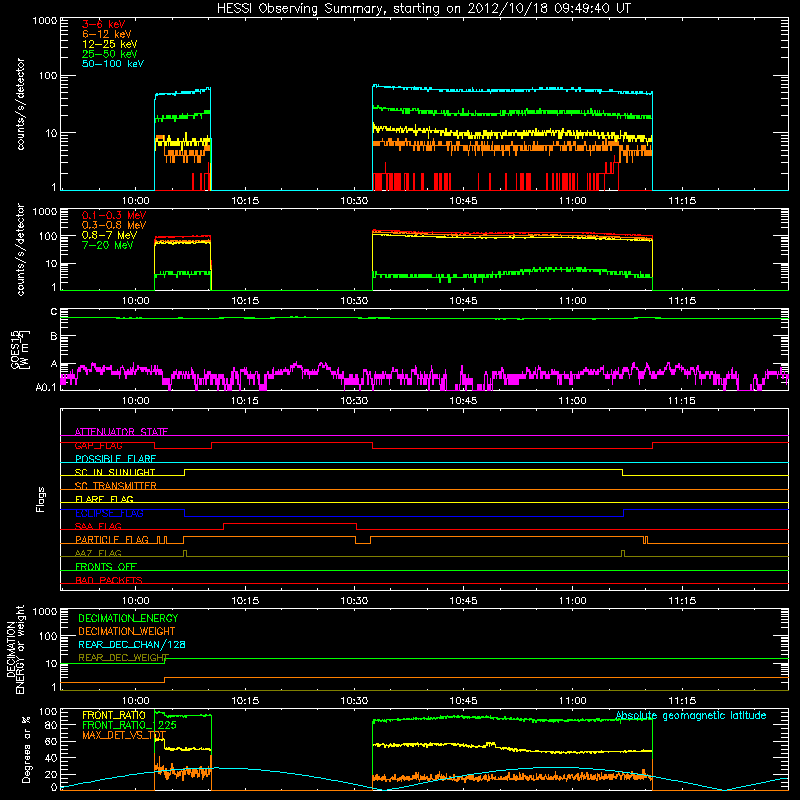Select the 12-25 keV legend label
The height and width of the screenshot is (800, 800).
(x=110, y=44)
